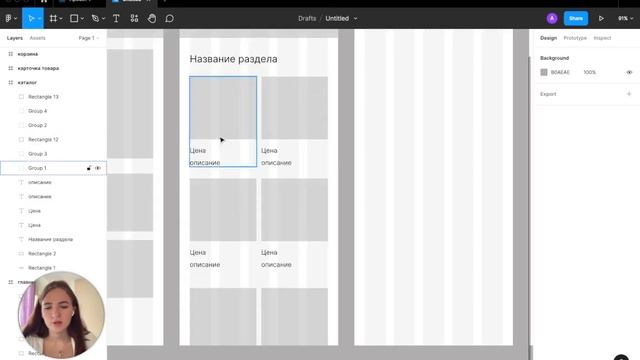Select the Rectangle 2 layer
The image size is (640, 360).
click(x=53, y=254)
